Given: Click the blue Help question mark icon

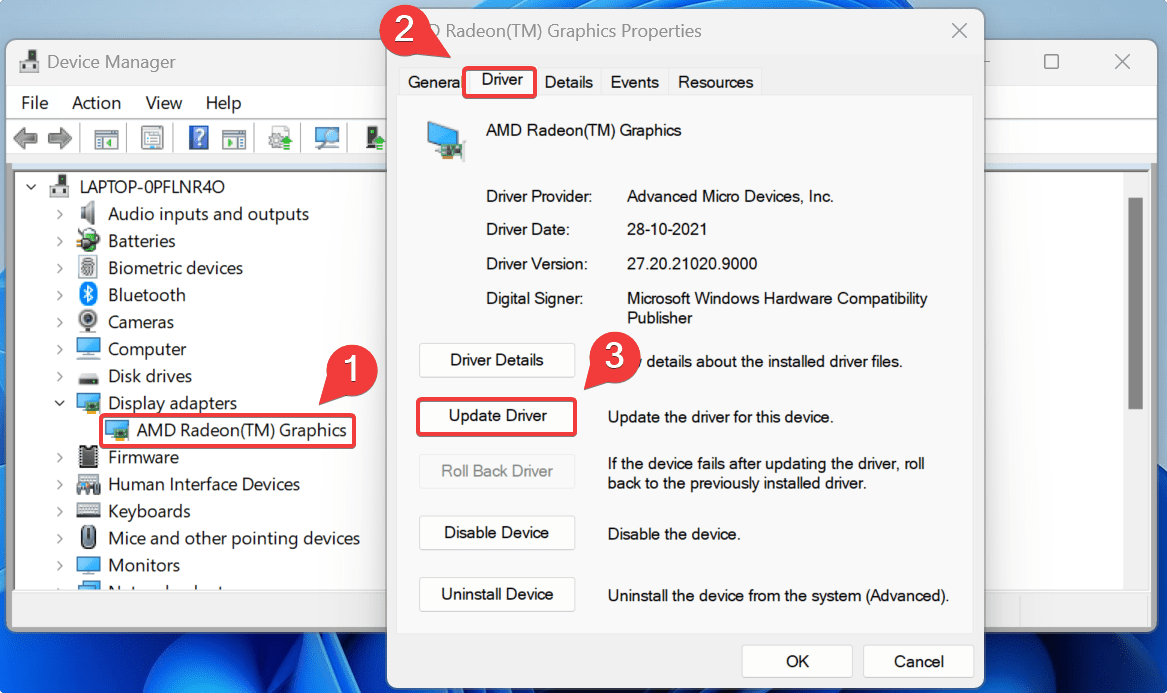Looking at the screenshot, I should pyautogui.click(x=198, y=137).
